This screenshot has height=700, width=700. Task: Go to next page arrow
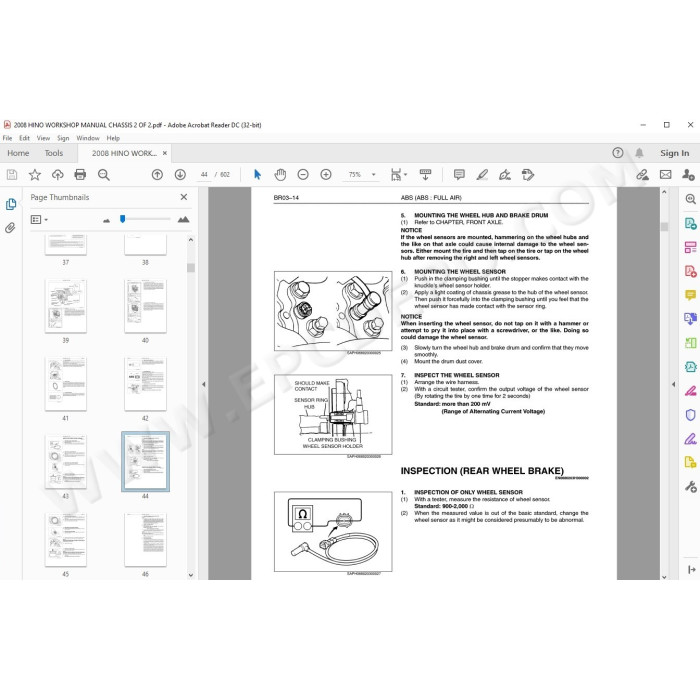[x=180, y=175]
